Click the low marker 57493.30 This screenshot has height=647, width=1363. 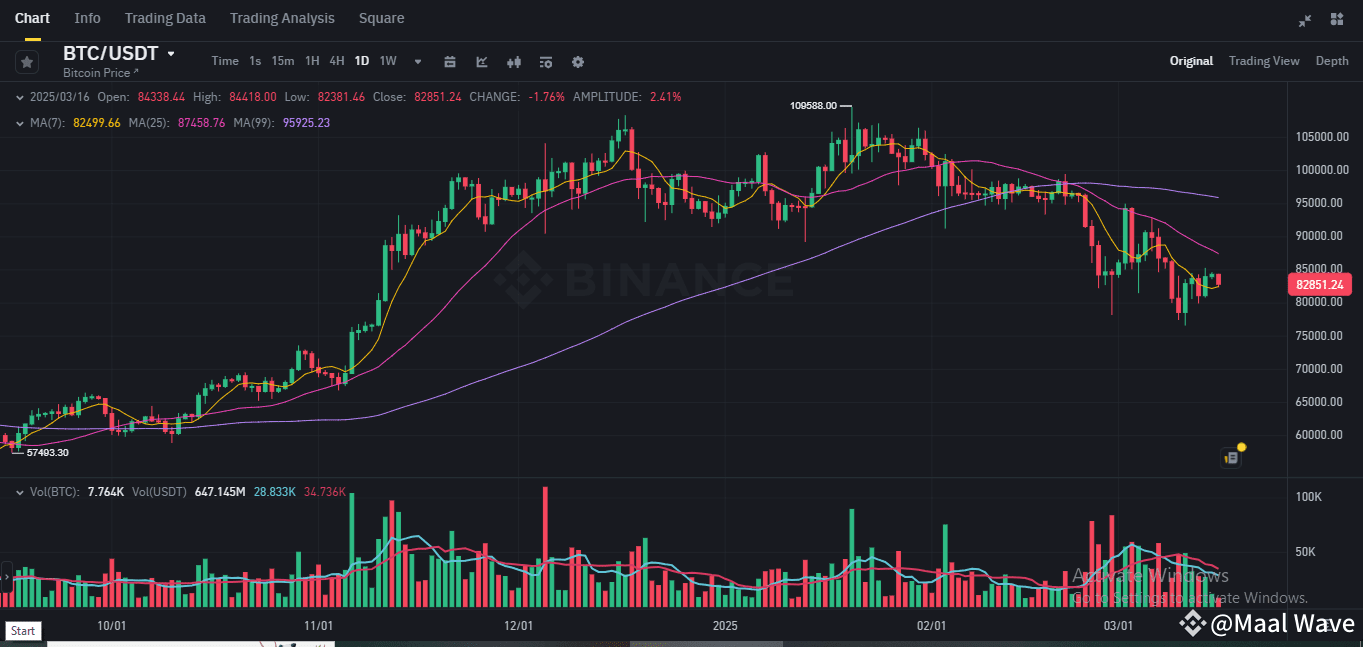pos(47,453)
